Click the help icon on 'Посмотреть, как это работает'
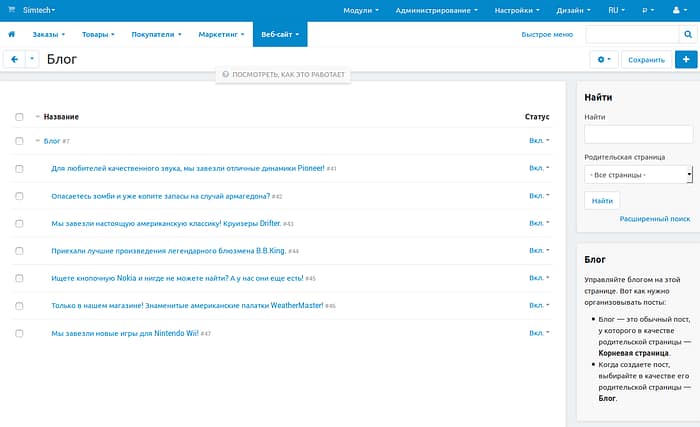The height and width of the screenshot is (427, 700). tap(226, 75)
